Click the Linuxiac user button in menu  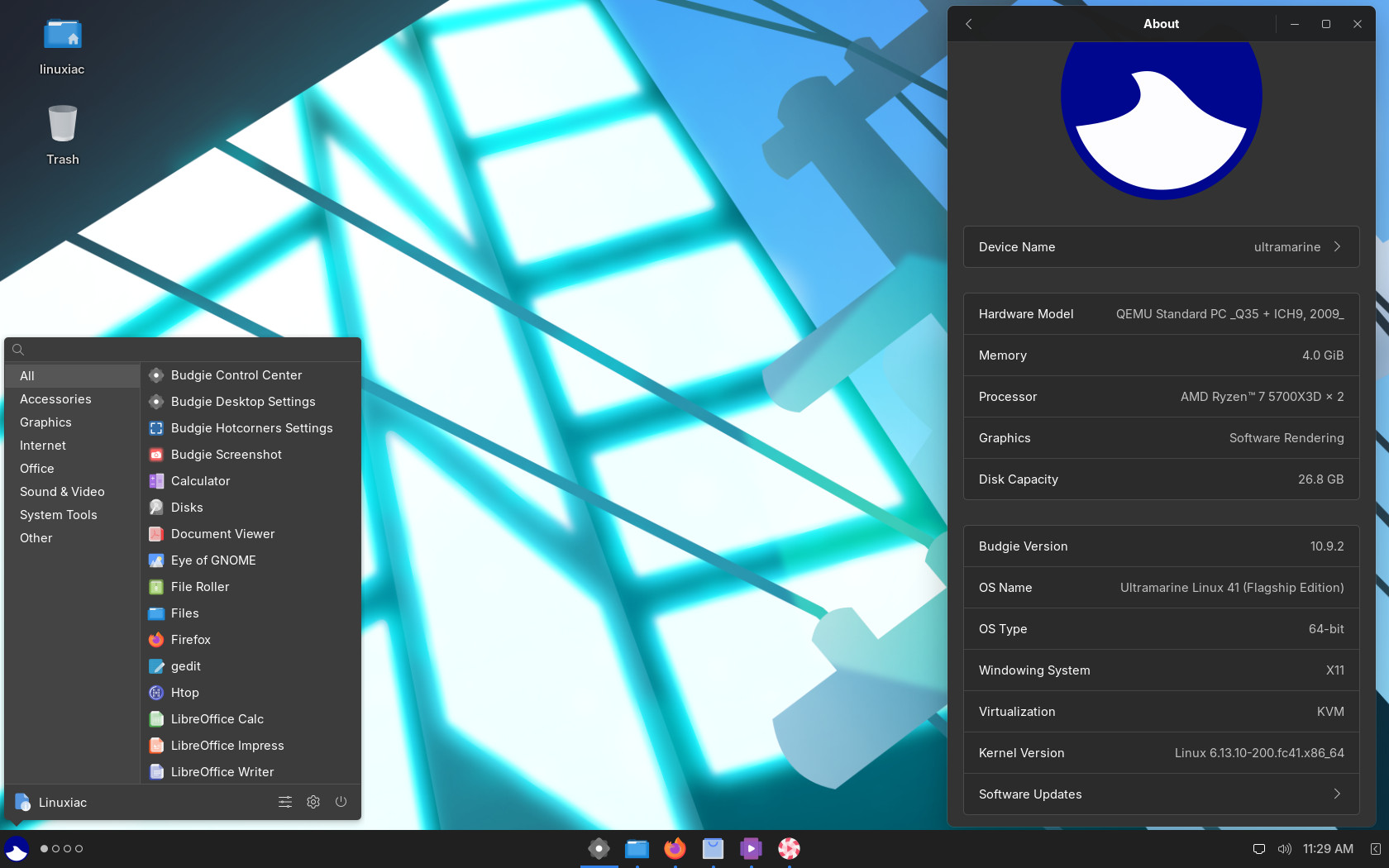(x=50, y=802)
